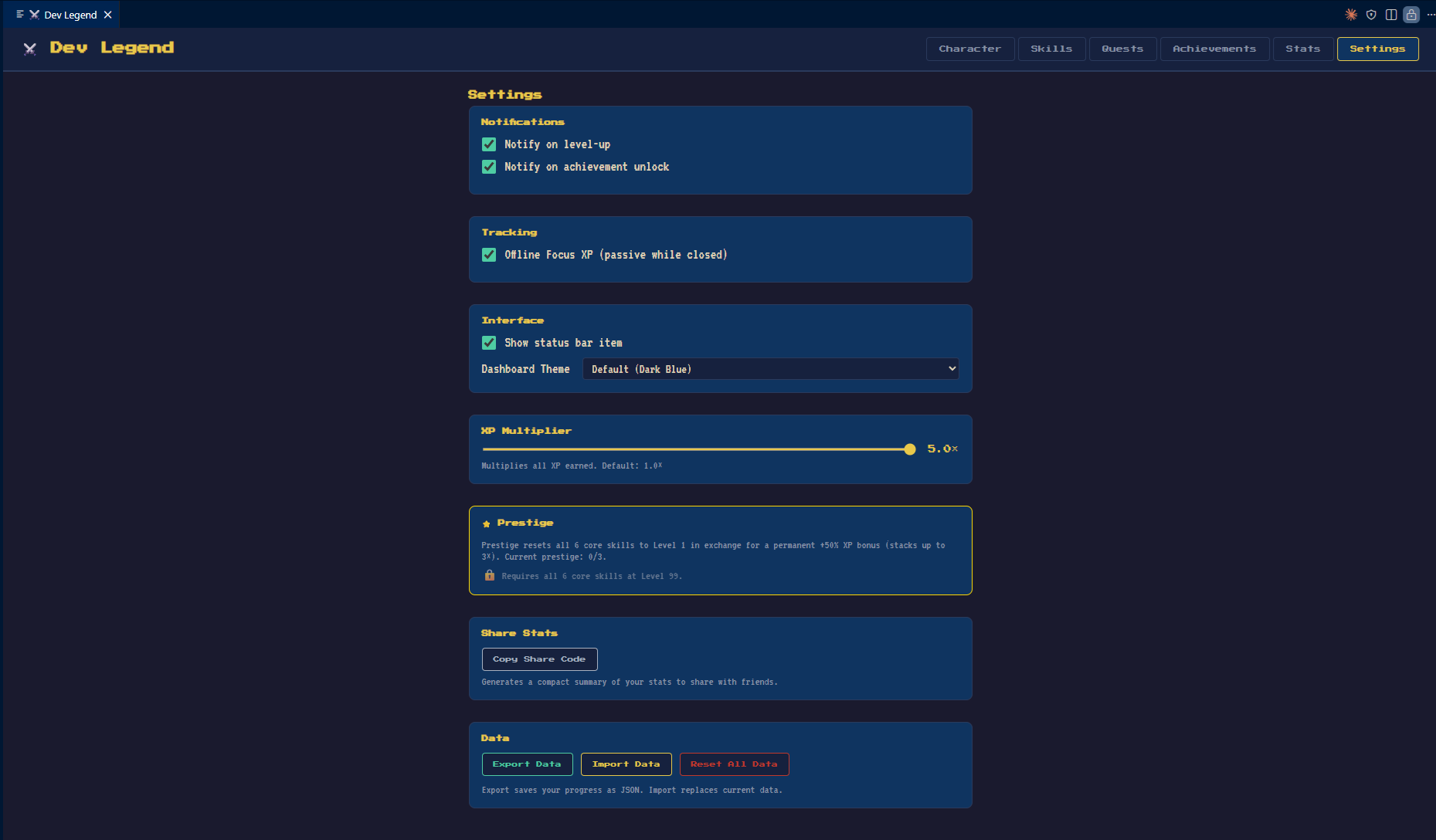Viewport: 1436px width, 840px height.
Task: Click the tab list icon left of Dev Legend tab
Action: coord(19,15)
